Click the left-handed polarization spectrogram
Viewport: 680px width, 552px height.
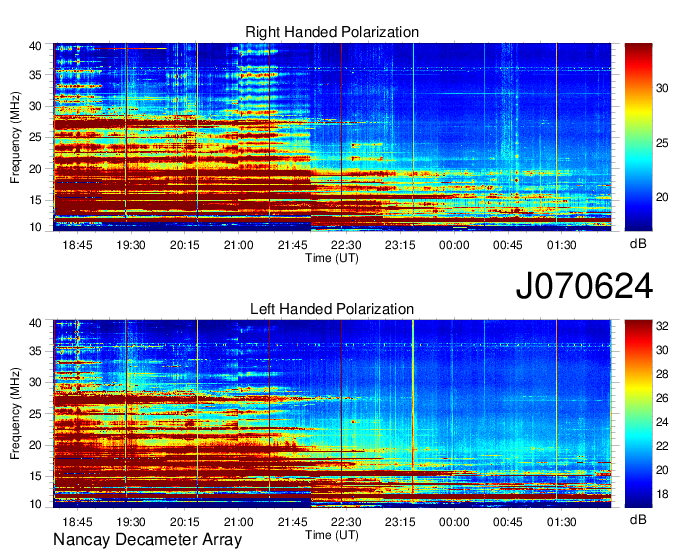(332, 414)
